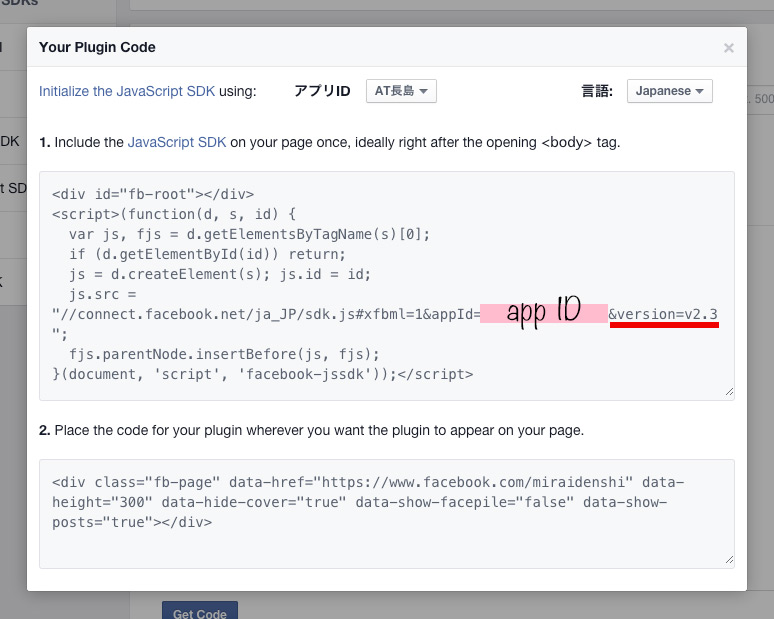This screenshot has width=774, height=619.
Task: Click the pink app ID placeholder
Action: tap(543, 313)
